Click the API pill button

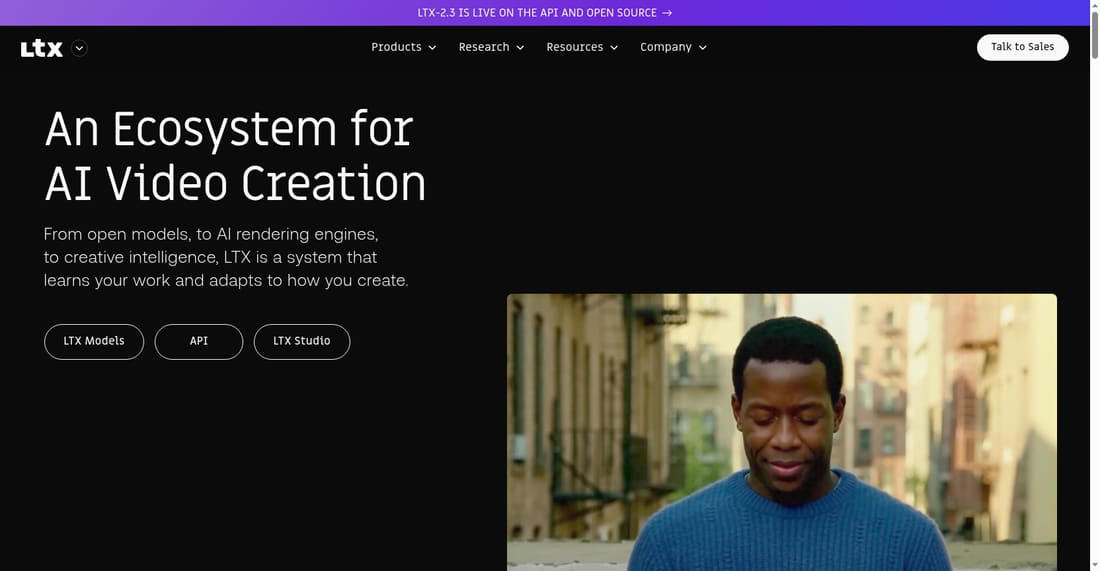coord(199,342)
